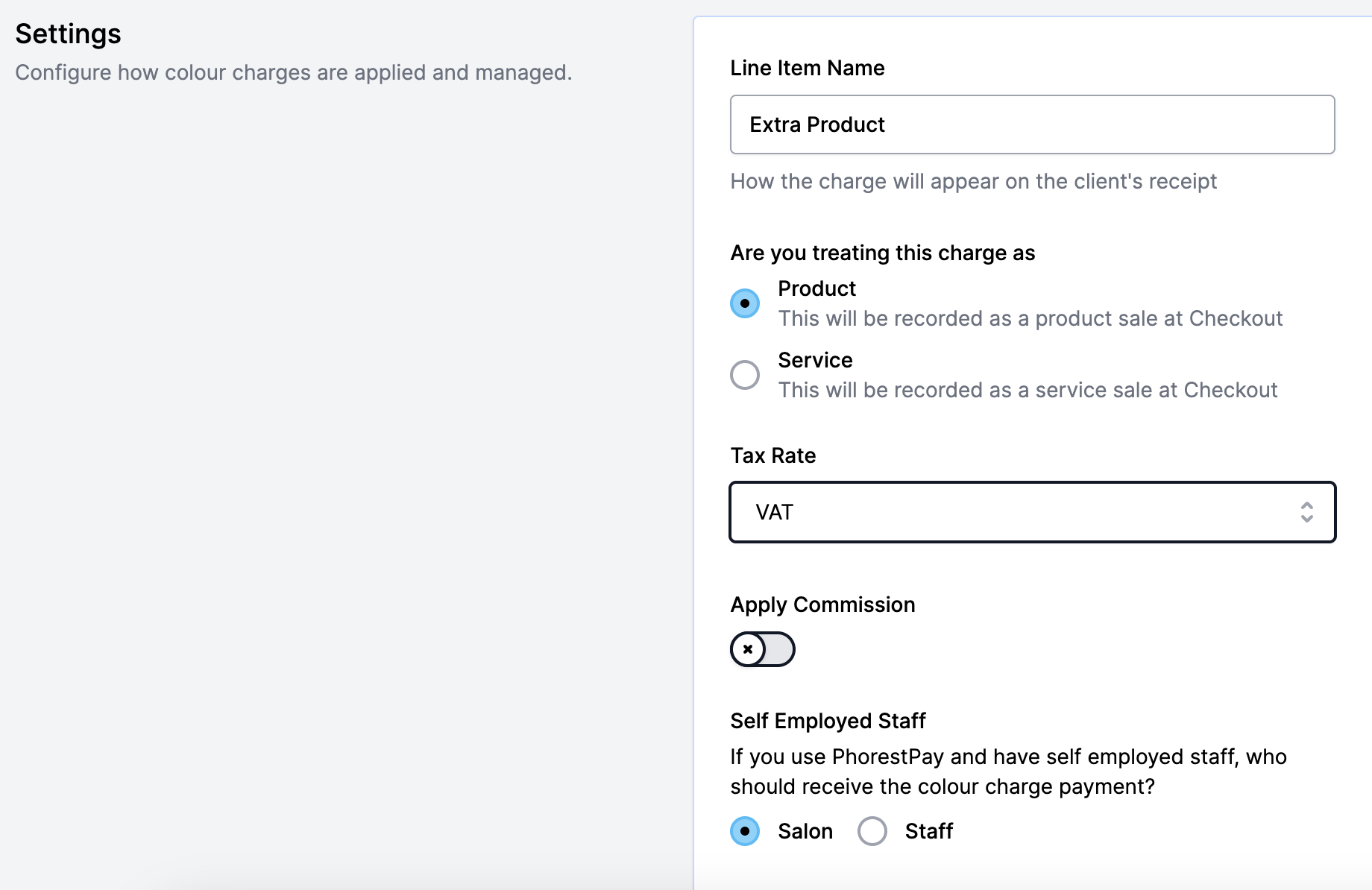Viewport: 1372px width, 890px height.
Task: Click the product sale at Checkout description
Action: pos(1030,318)
